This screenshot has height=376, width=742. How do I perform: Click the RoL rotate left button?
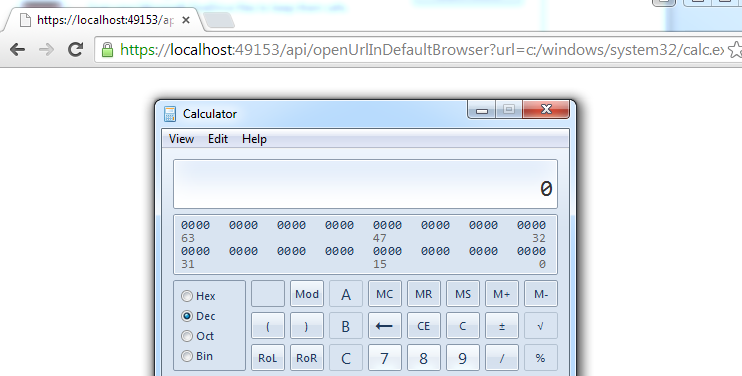click(x=268, y=358)
